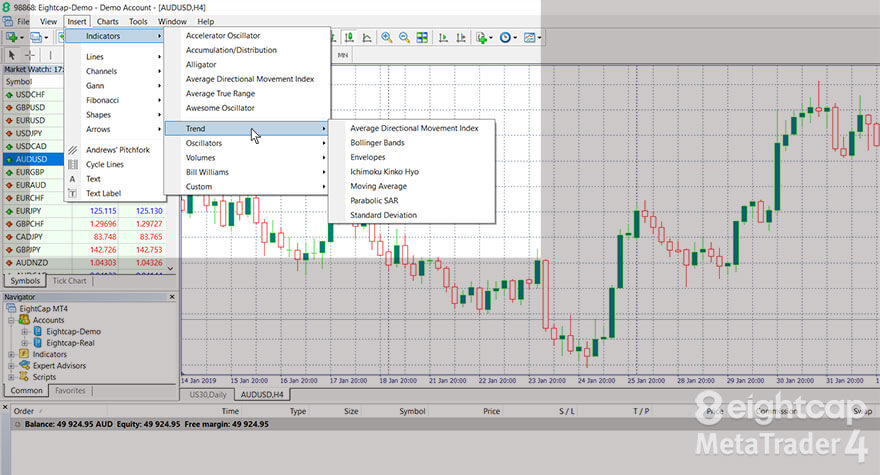Image resolution: width=880 pixels, height=475 pixels.
Task: Toggle the line chart icon
Action: pyautogui.click(x=367, y=38)
